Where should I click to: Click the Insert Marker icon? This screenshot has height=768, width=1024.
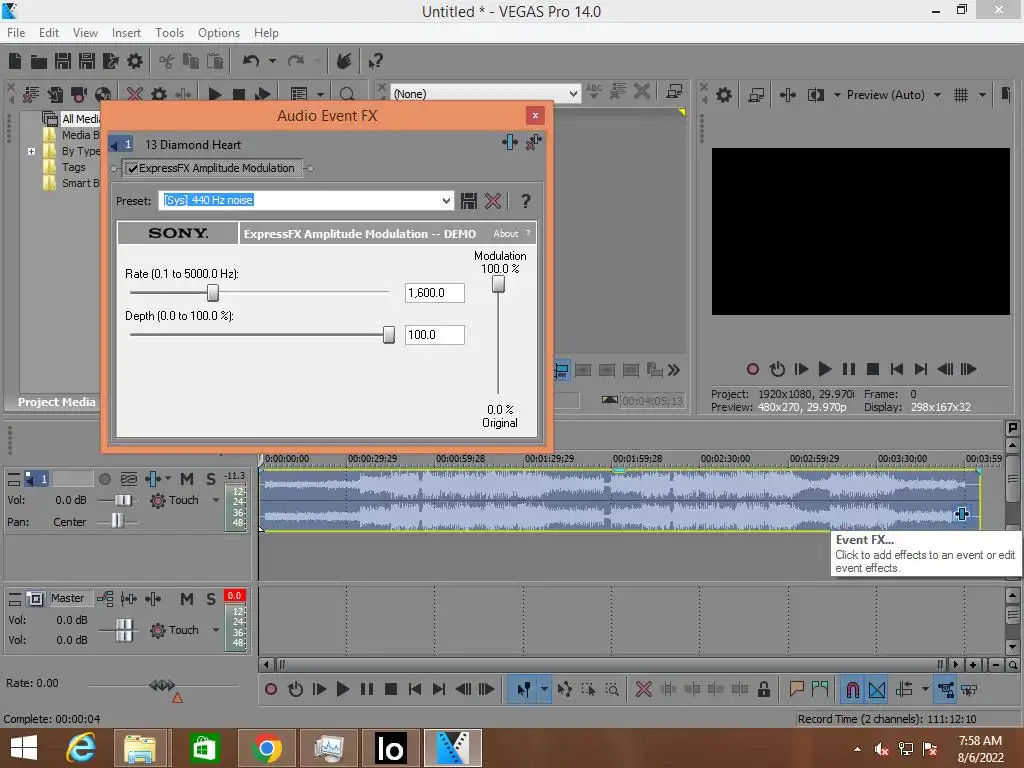[x=796, y=690]
